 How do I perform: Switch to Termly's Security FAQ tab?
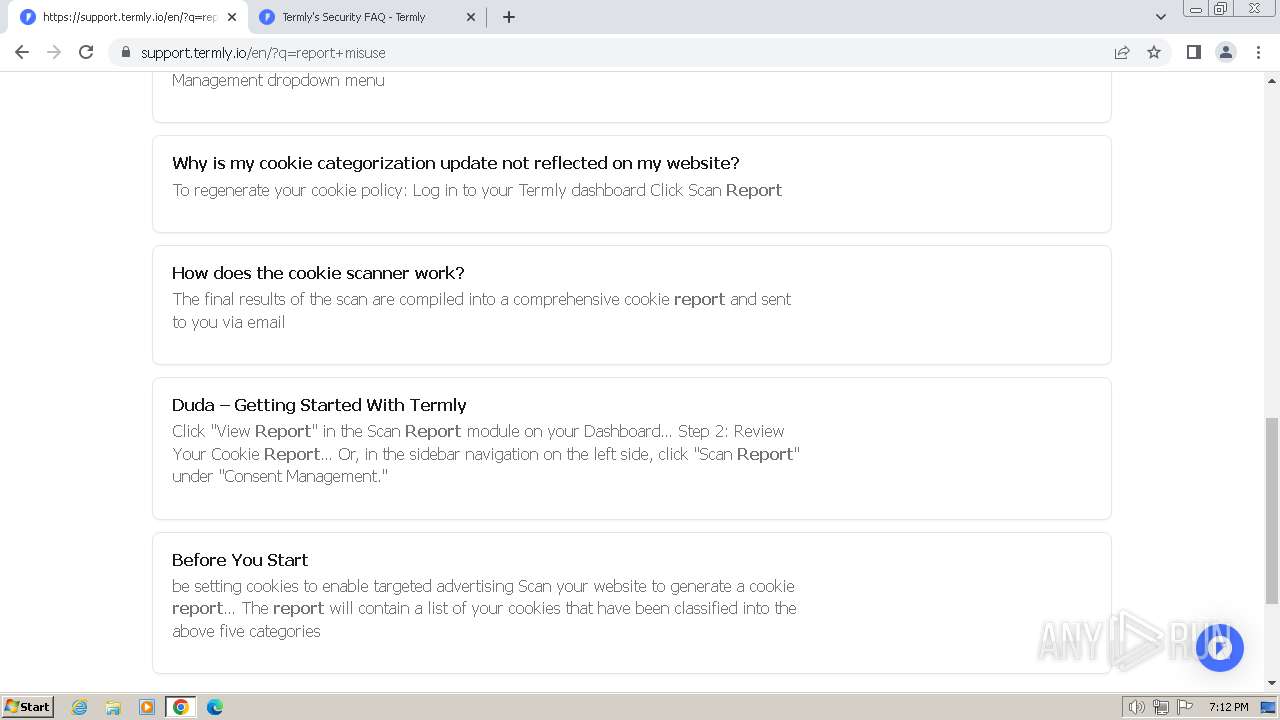click(x=366, y=17)
